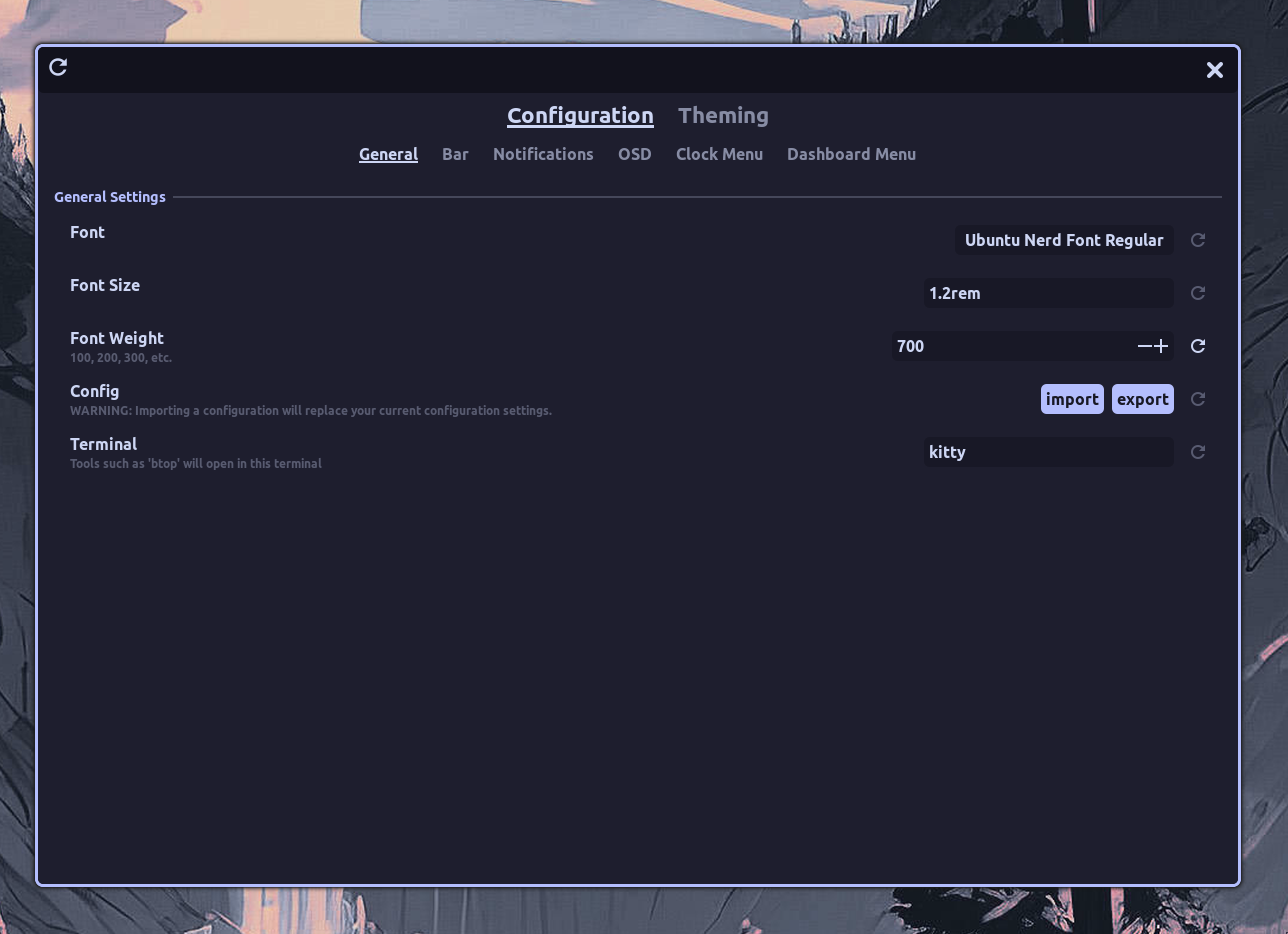Reset the Font setting to default
The width and height of the screenshot is (1288, 934).
pyautogui.click(x=1197, y=240)
